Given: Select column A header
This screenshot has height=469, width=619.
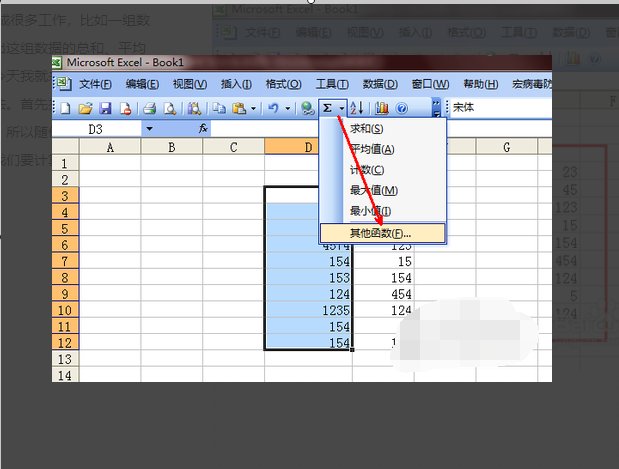Looking at the screenshot, I should point(109,147).
